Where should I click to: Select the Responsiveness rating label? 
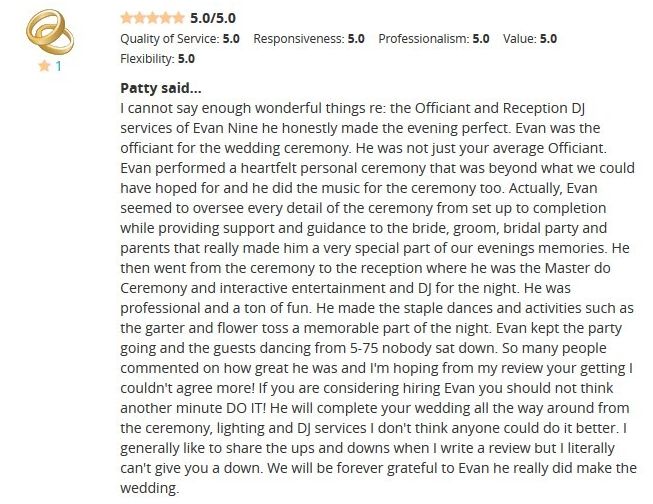pos(298,39)
